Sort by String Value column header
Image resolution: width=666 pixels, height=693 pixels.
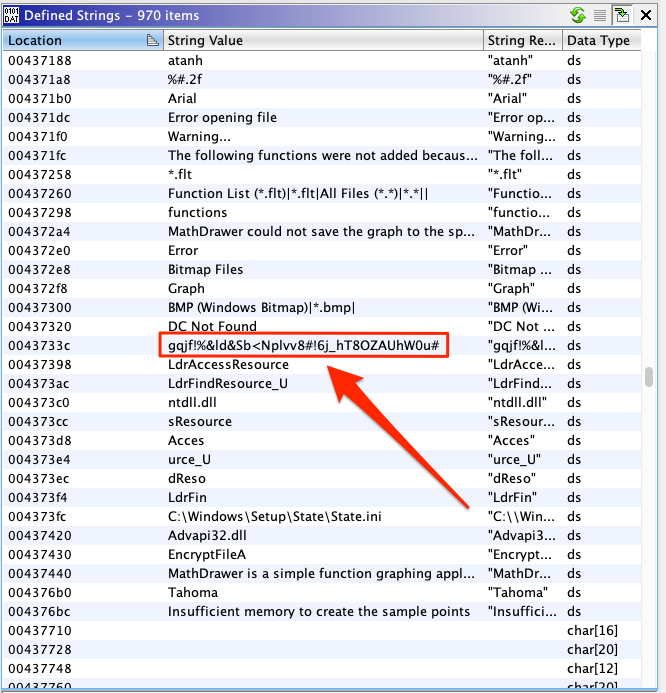pyautogui.click(x=320, y=41)
